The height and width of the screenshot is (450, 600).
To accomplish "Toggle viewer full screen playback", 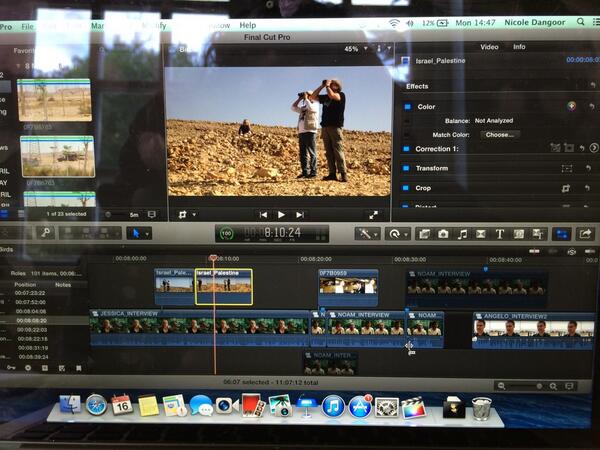I will [x=373, y=215].
